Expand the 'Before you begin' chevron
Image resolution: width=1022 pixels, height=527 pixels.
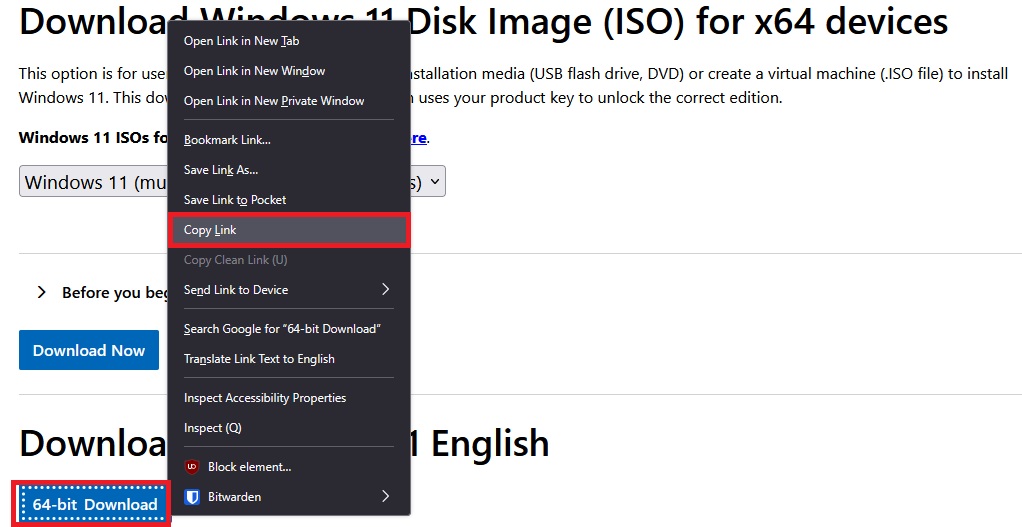pyautogui.click(x=42, y=293)
